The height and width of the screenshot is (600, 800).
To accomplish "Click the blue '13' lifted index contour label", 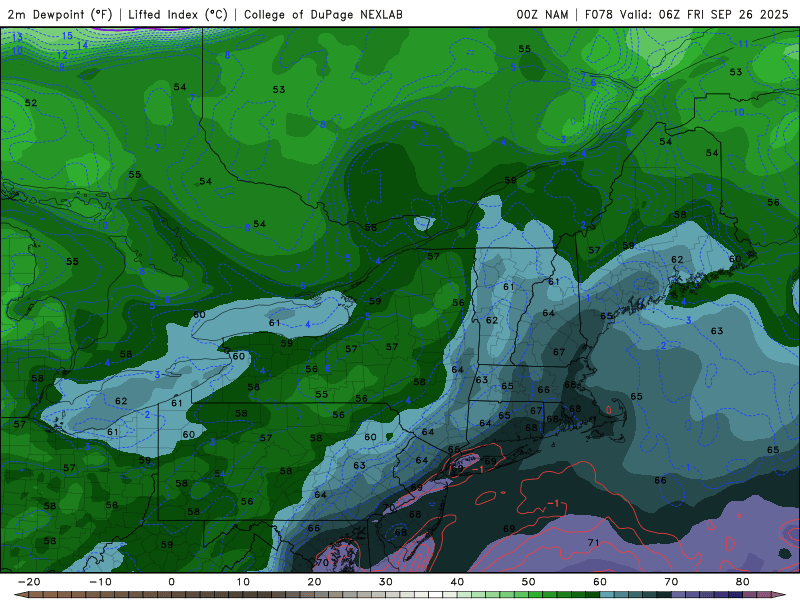I will pyautogui.click(x=17, y=37).
